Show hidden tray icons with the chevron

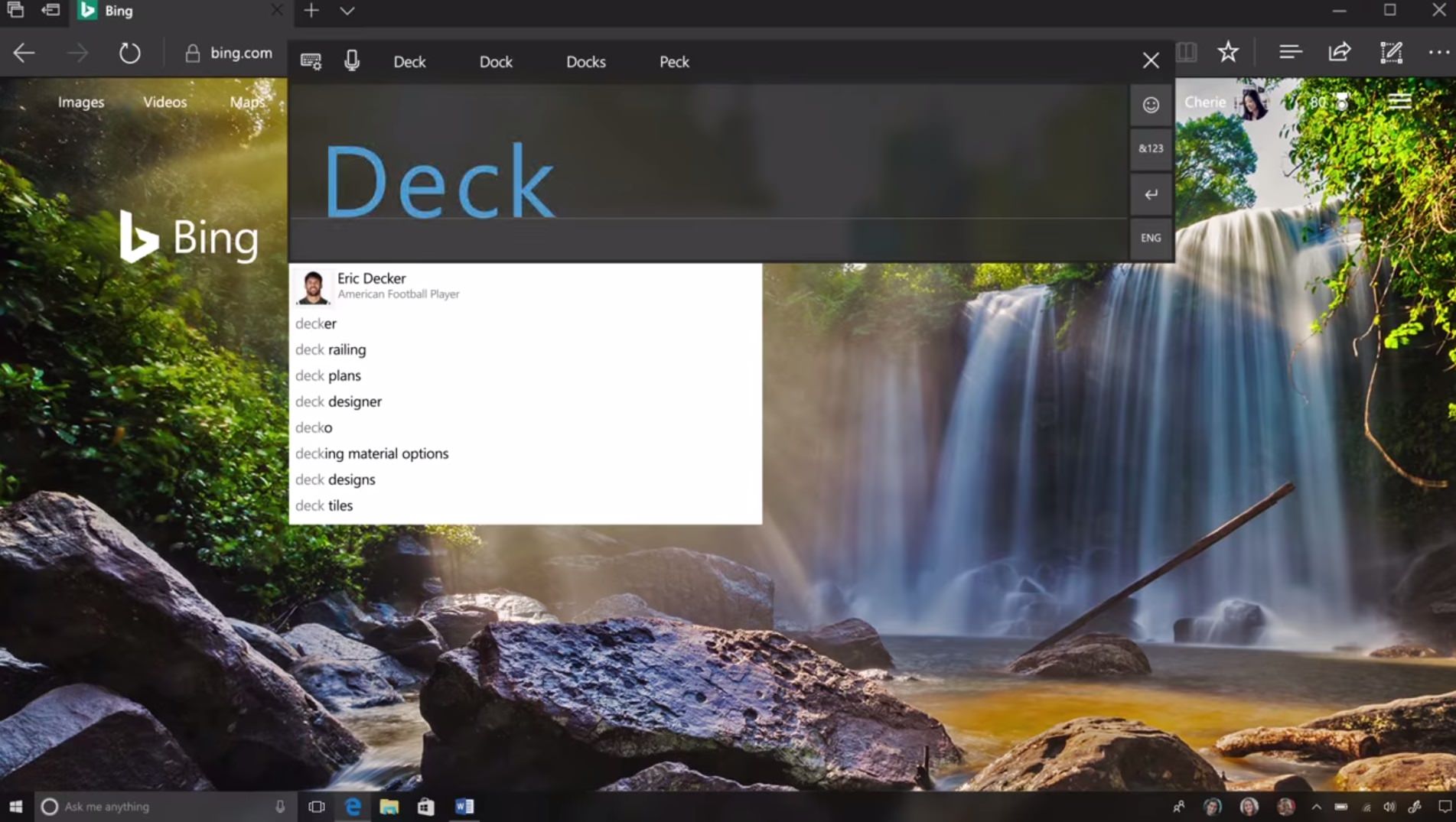1318,806
